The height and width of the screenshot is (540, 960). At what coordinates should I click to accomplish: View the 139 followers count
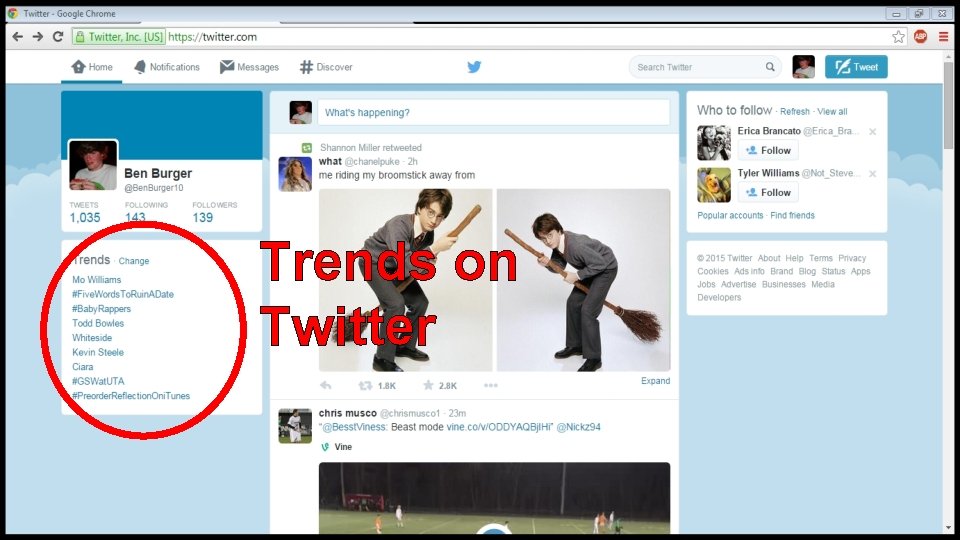(203, 217)
